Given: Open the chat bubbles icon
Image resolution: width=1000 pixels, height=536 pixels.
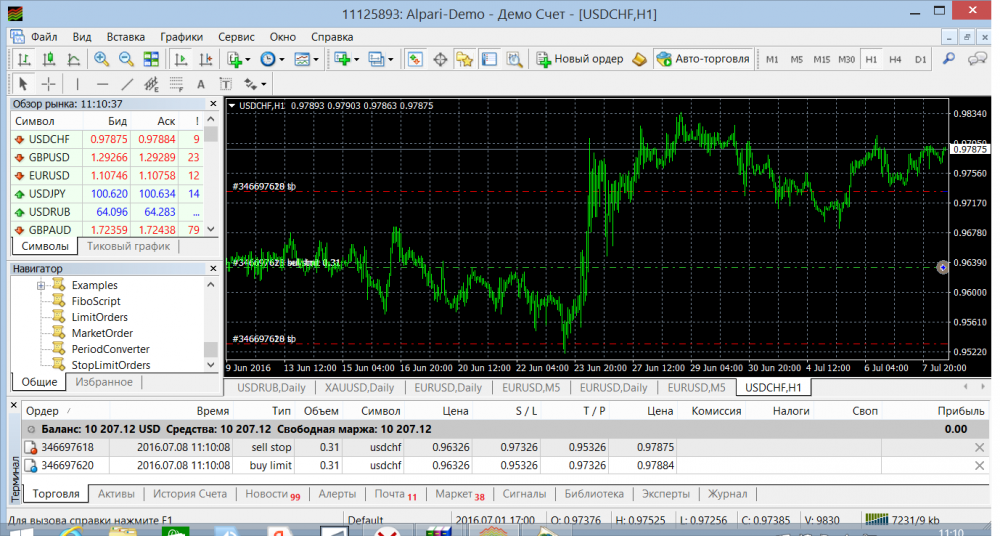Looking at the screenshot, I should [976, 59].
